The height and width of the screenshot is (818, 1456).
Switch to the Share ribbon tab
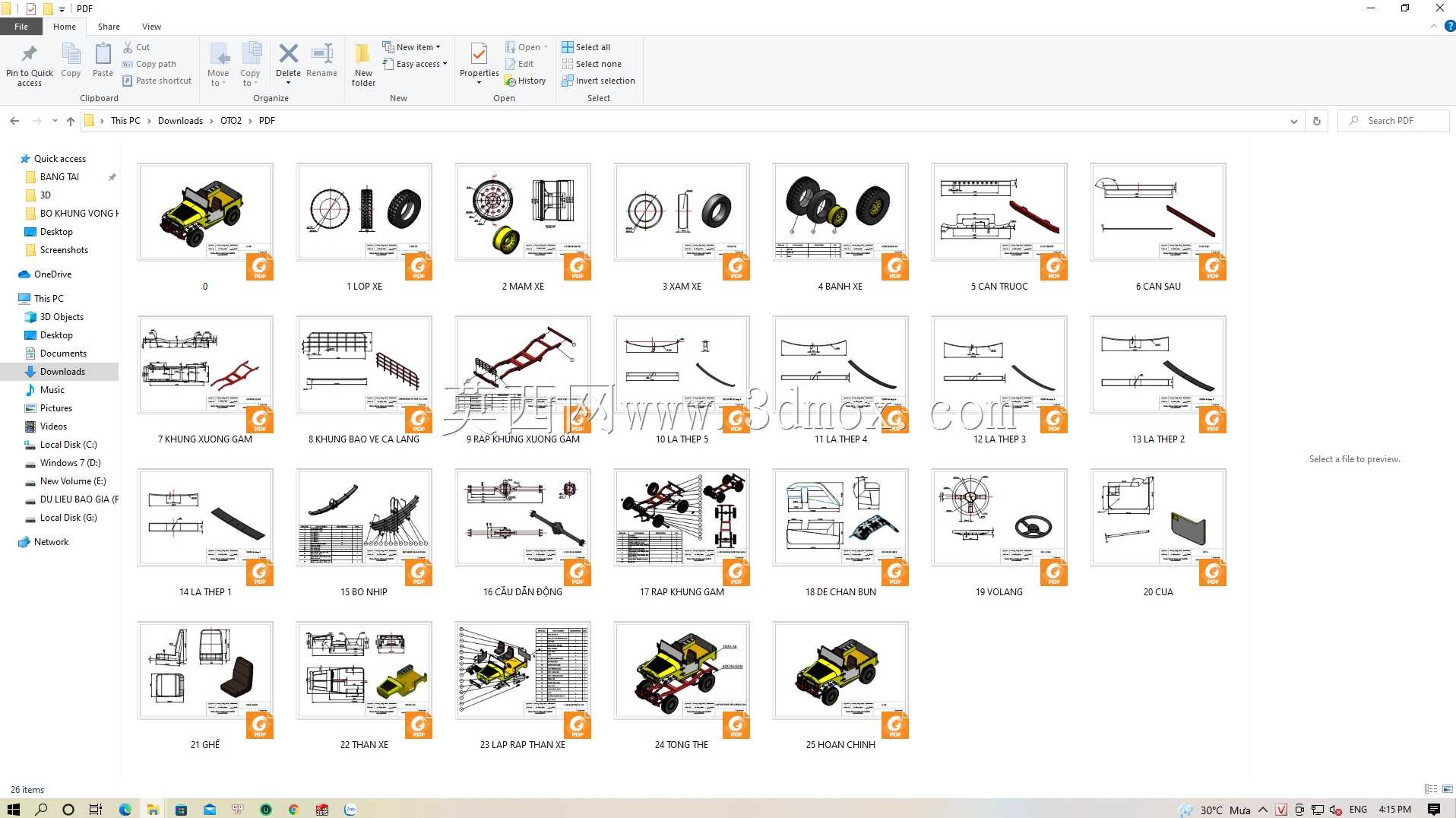click(x=109, y=27)
